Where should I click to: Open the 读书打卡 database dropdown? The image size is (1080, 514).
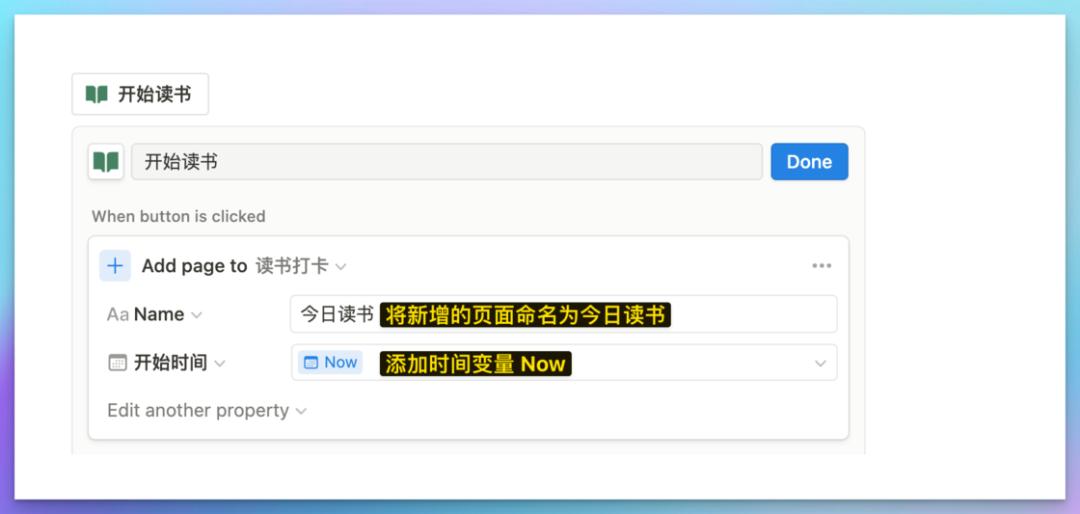pos(301,266)
